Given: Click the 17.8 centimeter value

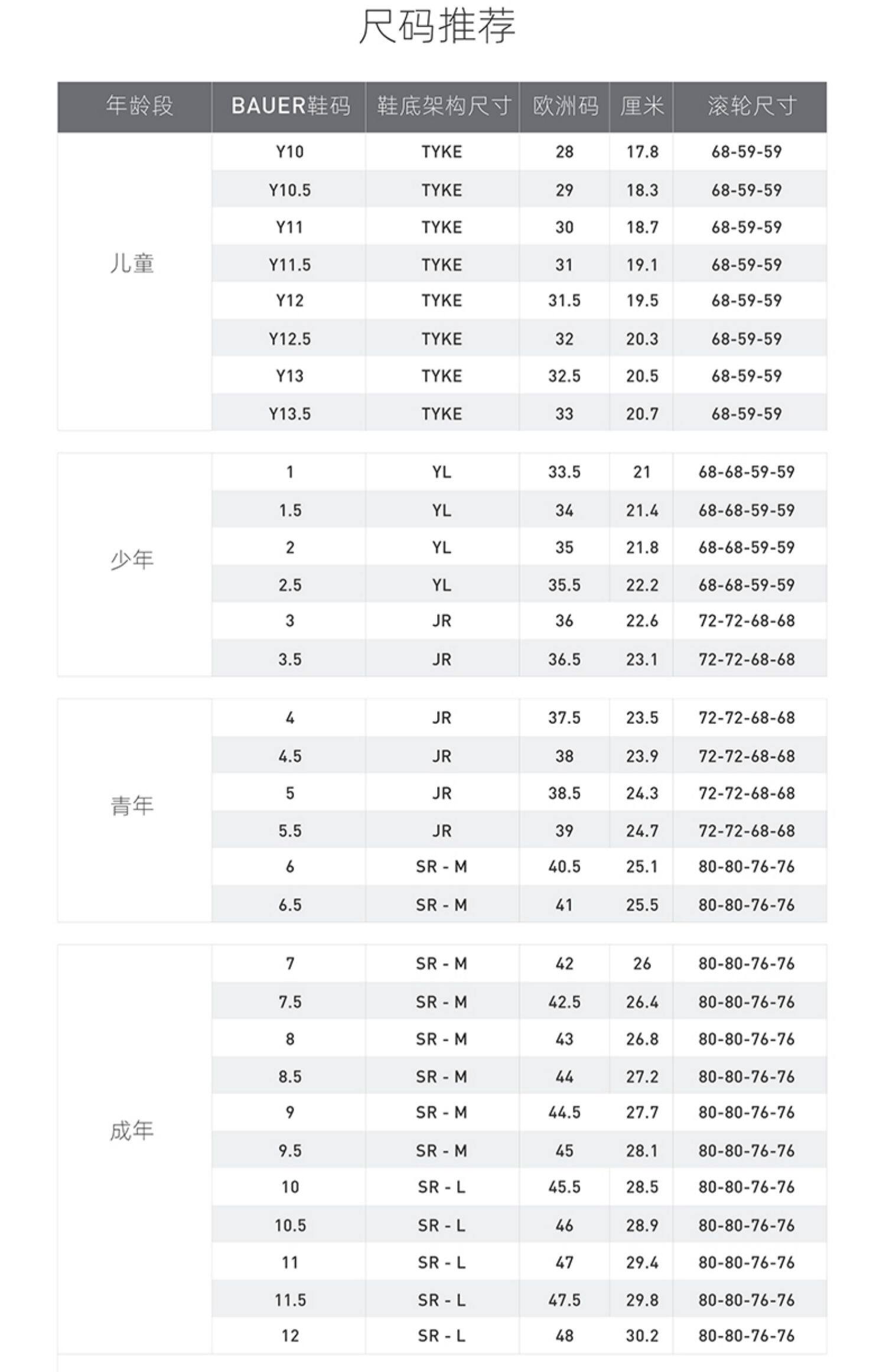Looking at the screenshot, I should [642, 152].
